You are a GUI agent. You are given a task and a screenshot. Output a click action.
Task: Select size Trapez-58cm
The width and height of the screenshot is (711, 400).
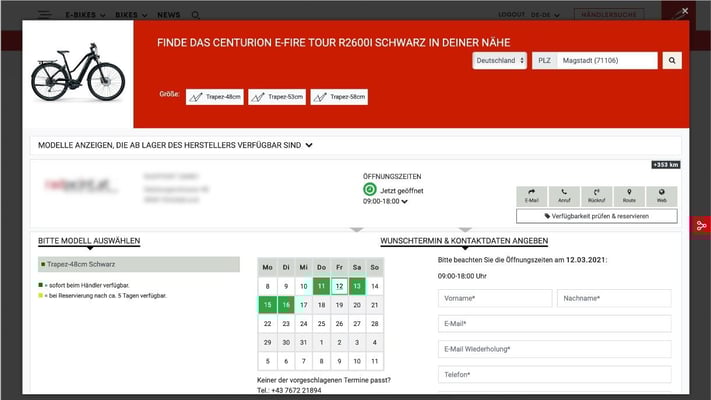click(339, 97)
